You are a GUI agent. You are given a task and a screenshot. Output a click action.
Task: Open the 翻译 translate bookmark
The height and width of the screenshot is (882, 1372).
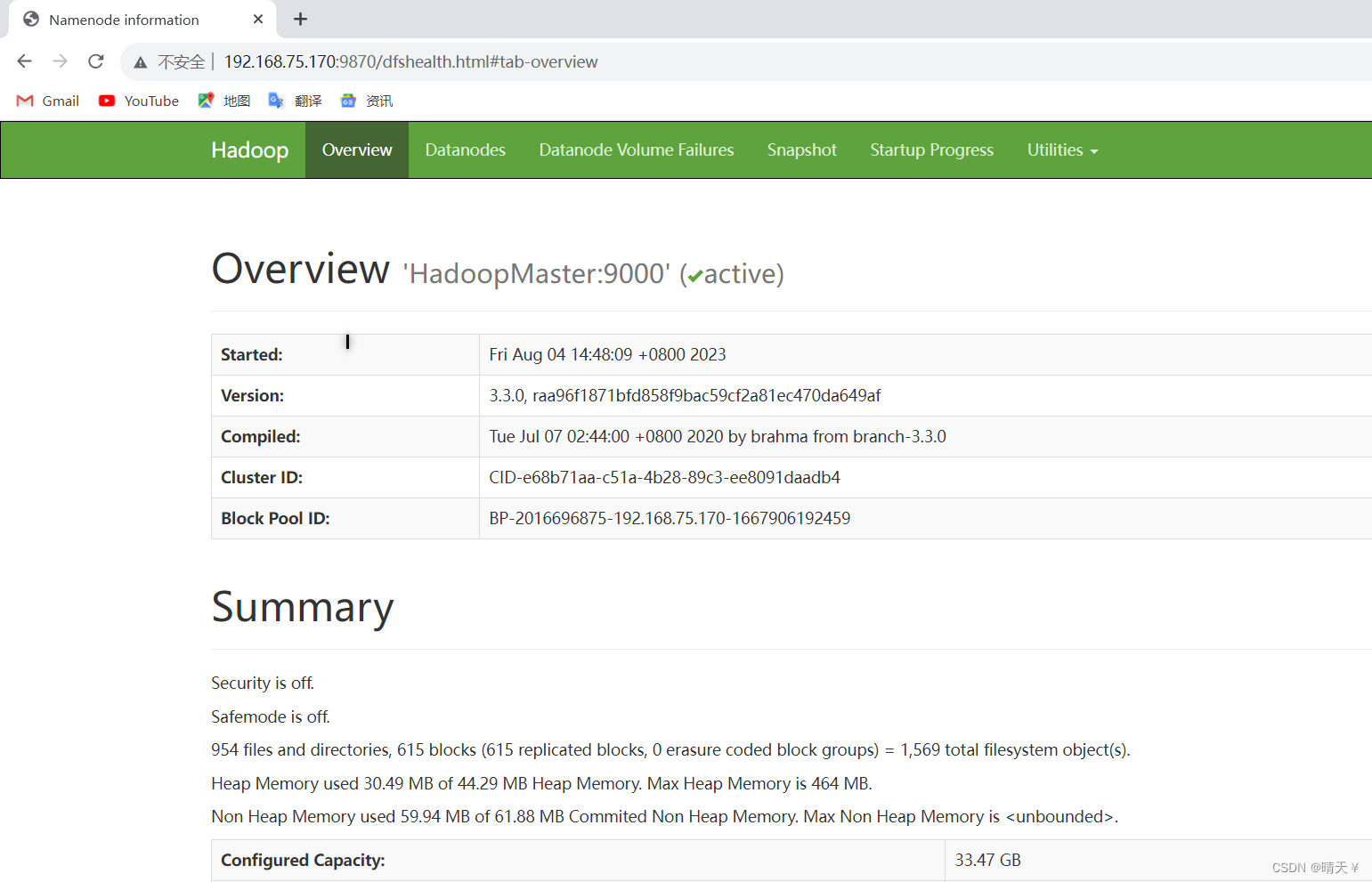click(x=296, y=101)
